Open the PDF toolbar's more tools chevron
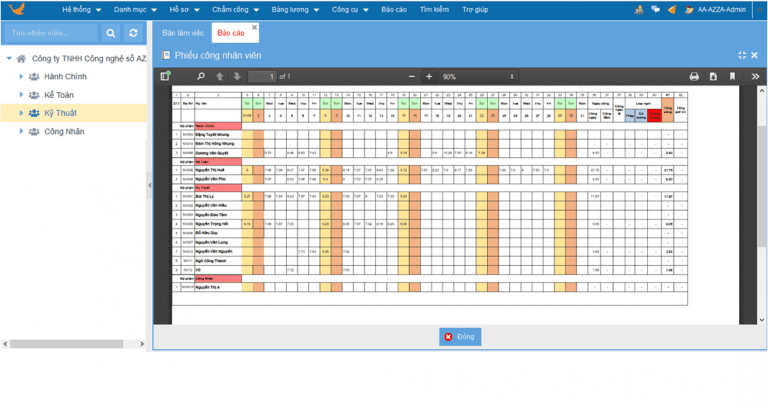The image size is (768, 401). (751, 76)
